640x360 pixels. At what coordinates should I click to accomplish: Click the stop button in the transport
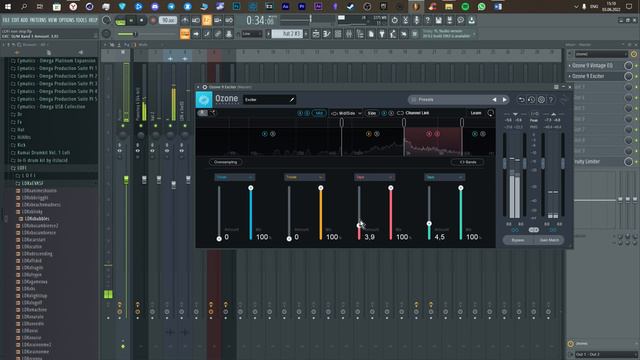point(142,20)
